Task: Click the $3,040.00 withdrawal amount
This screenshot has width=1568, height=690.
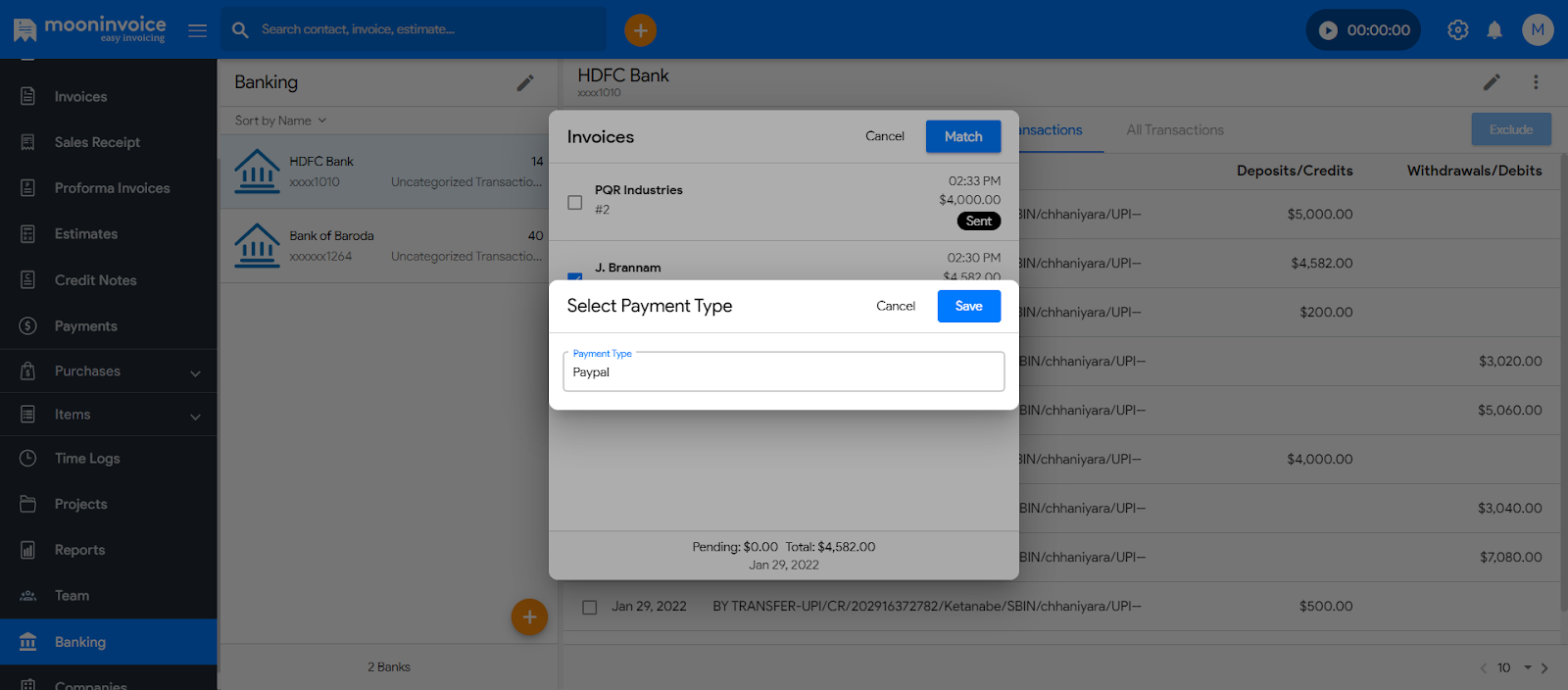Action: tap(1510, 508)
